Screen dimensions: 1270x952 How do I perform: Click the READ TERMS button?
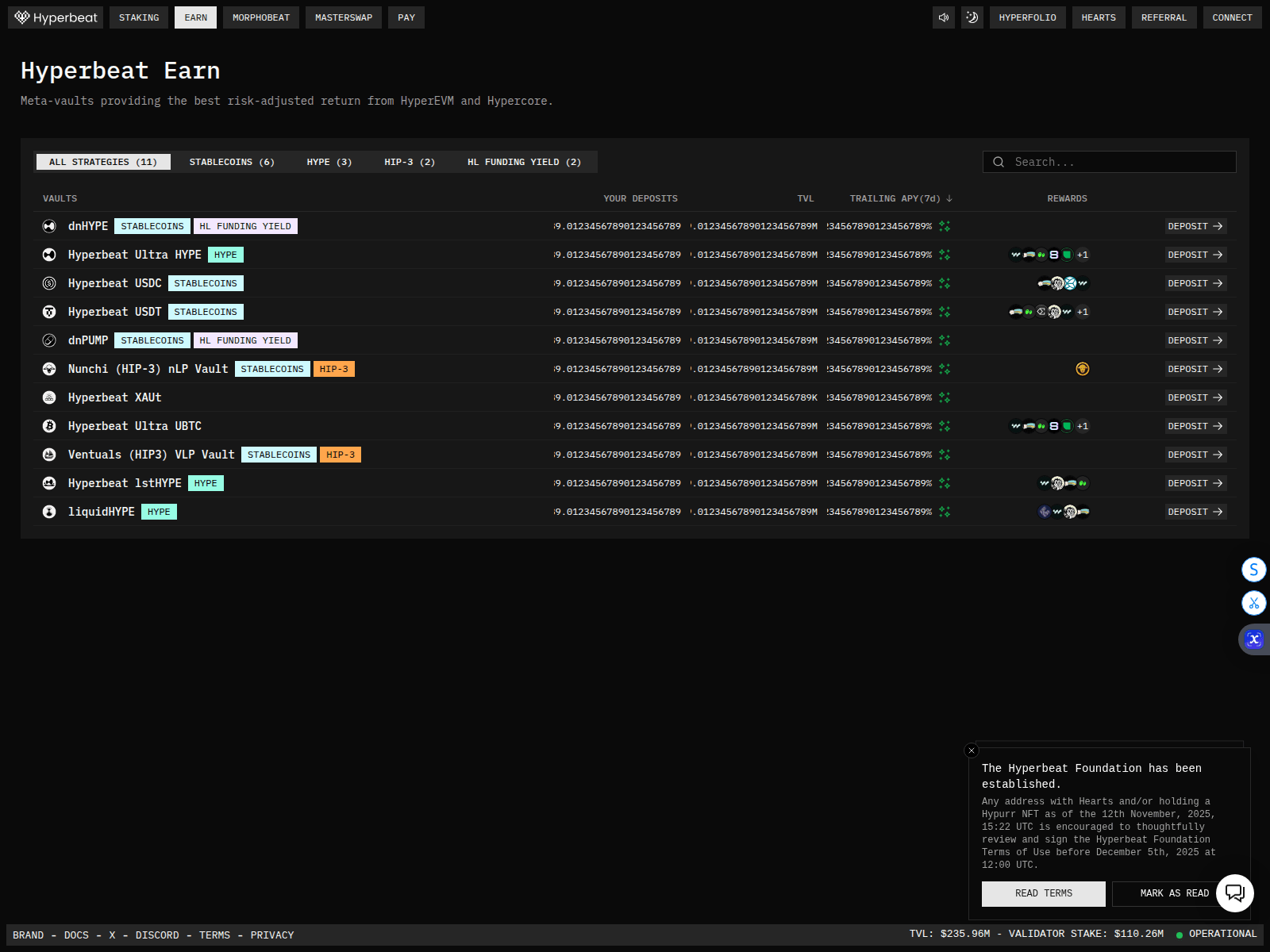(x=1043, y=893)
